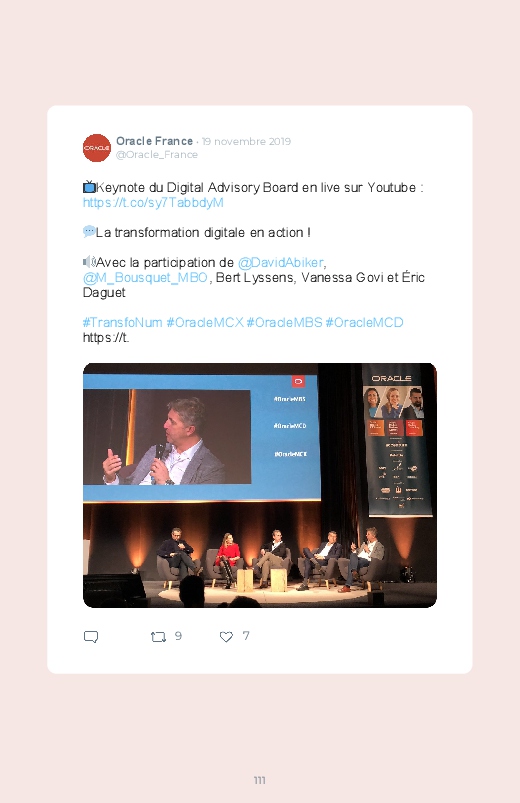520x803 pixels.
Task: Select the #OracleMCX hashtag
Action: pos(205,323)
